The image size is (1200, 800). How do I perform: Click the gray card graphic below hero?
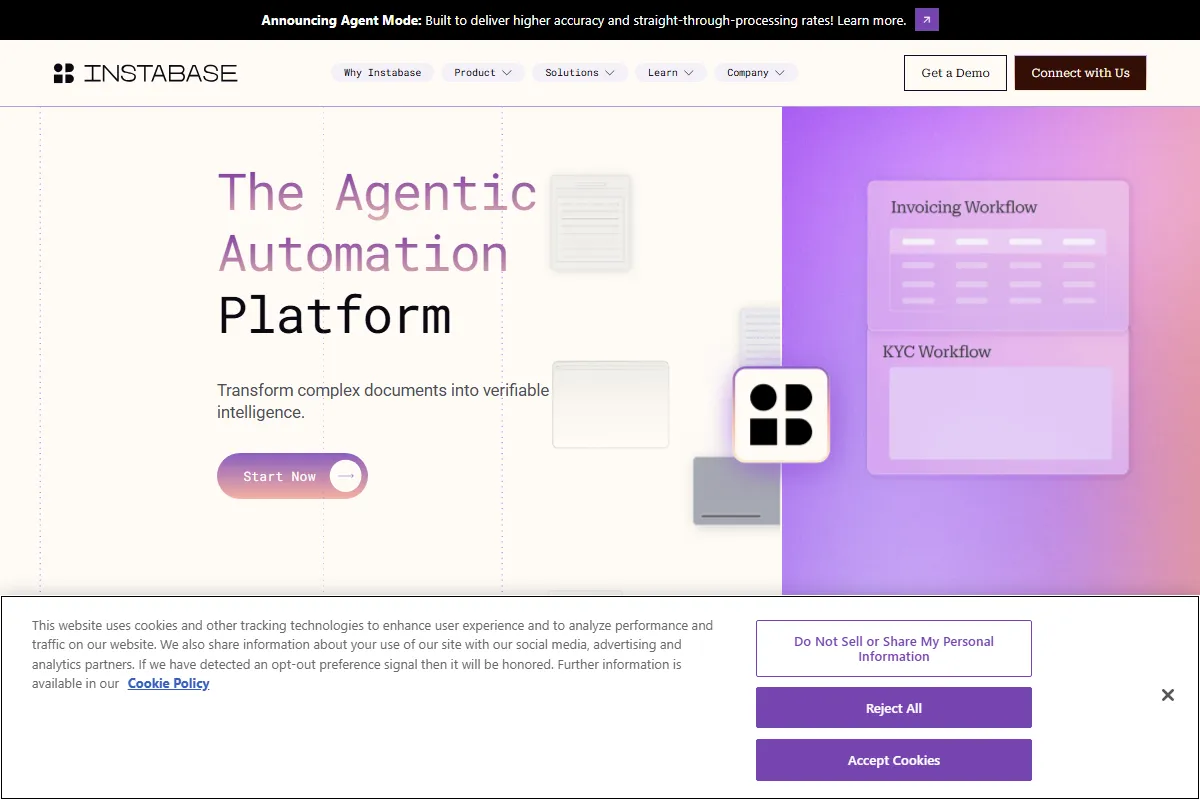[x=736, y=490]
